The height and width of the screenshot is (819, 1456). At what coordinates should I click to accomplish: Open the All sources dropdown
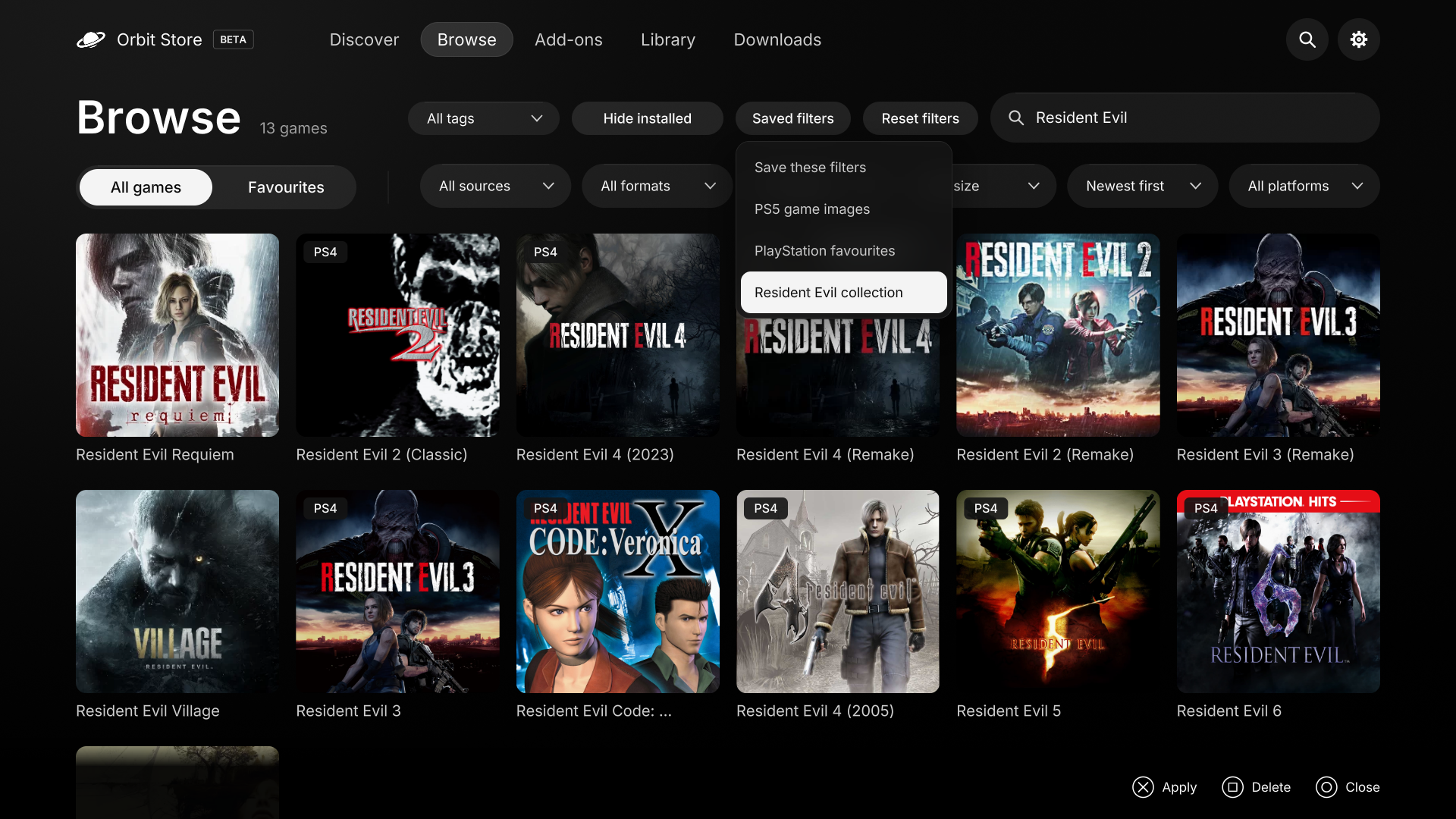click(x=495, y=186)
